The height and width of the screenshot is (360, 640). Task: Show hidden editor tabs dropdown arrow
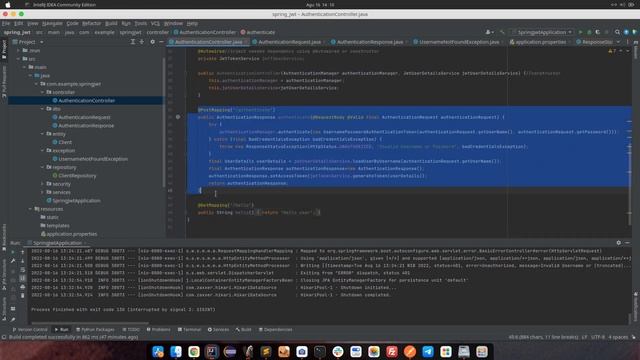(618, 42)
